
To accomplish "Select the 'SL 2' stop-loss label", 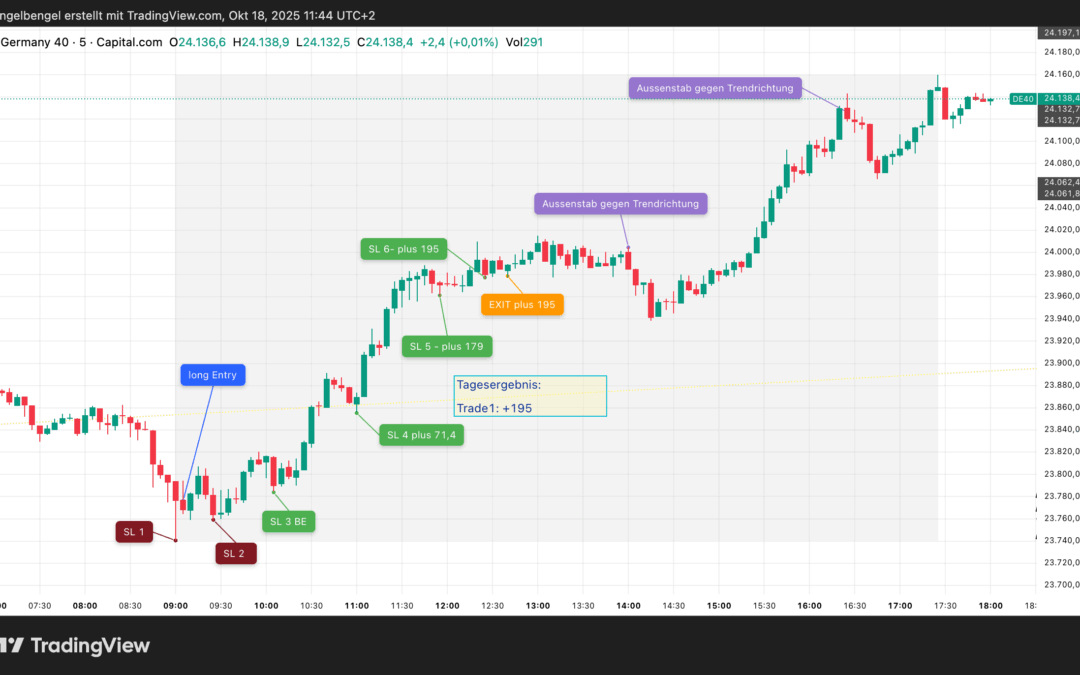I will click(x=236, y=553).
